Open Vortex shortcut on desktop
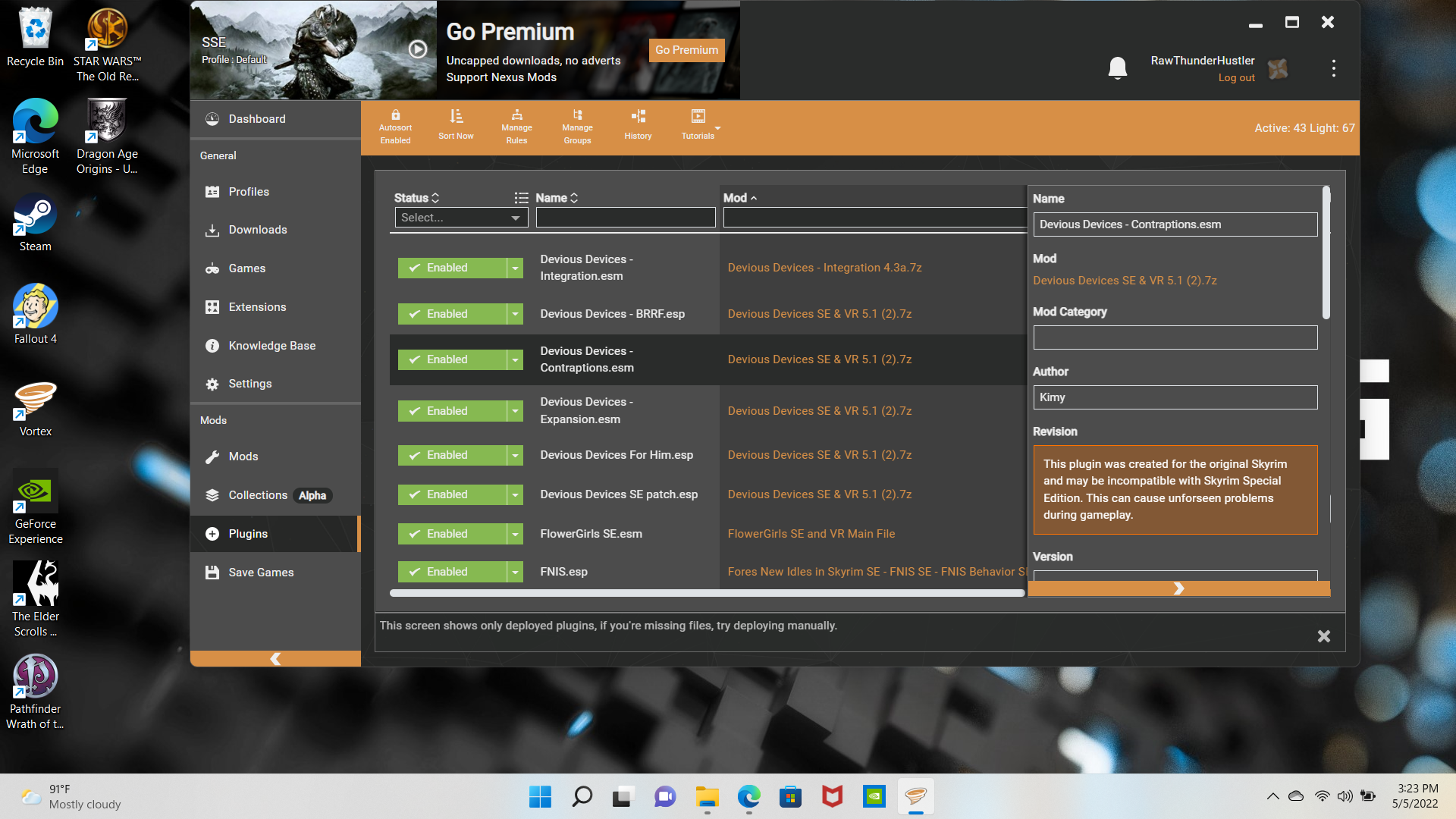 (36, 409)
